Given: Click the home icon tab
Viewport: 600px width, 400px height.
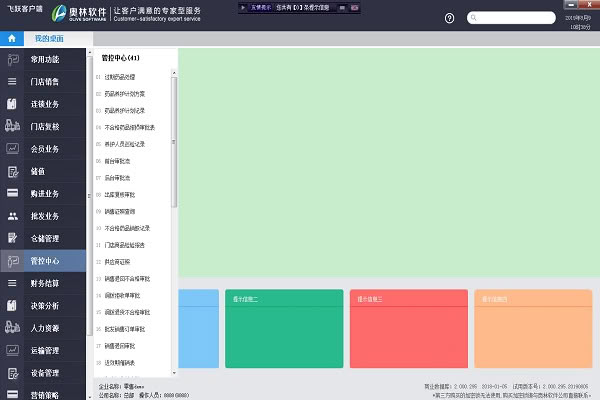Looking at the screenshot, I should tap(11, 37).
